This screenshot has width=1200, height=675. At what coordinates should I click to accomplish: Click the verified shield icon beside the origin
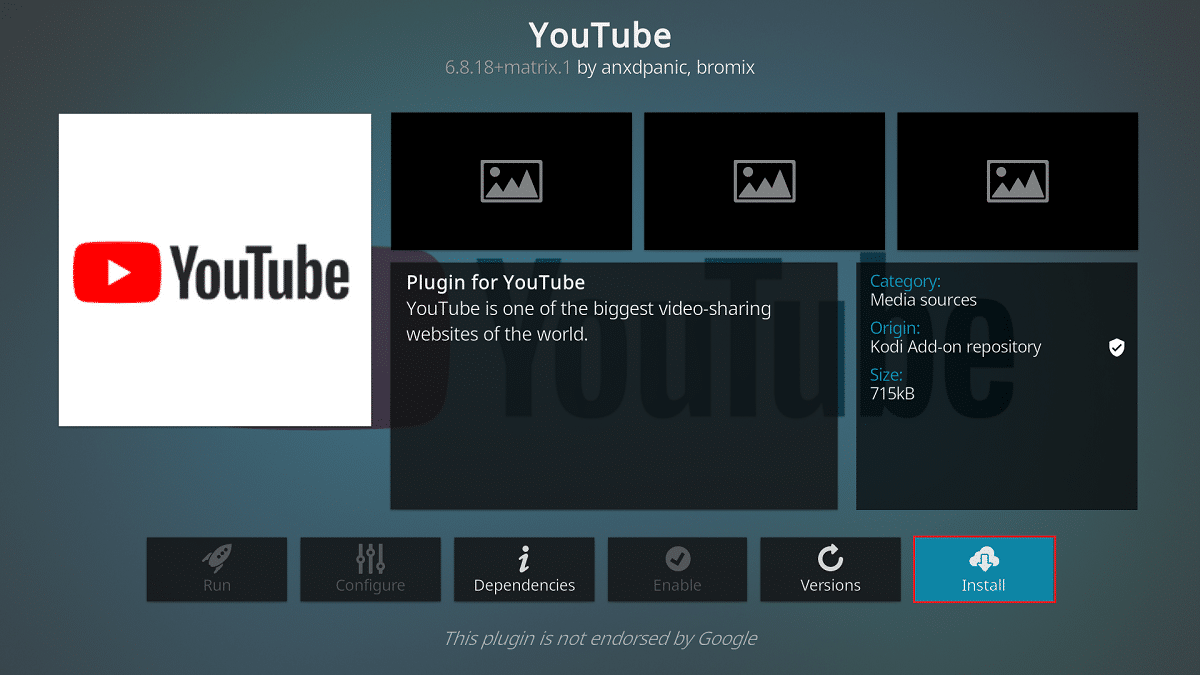point(1117,347)
